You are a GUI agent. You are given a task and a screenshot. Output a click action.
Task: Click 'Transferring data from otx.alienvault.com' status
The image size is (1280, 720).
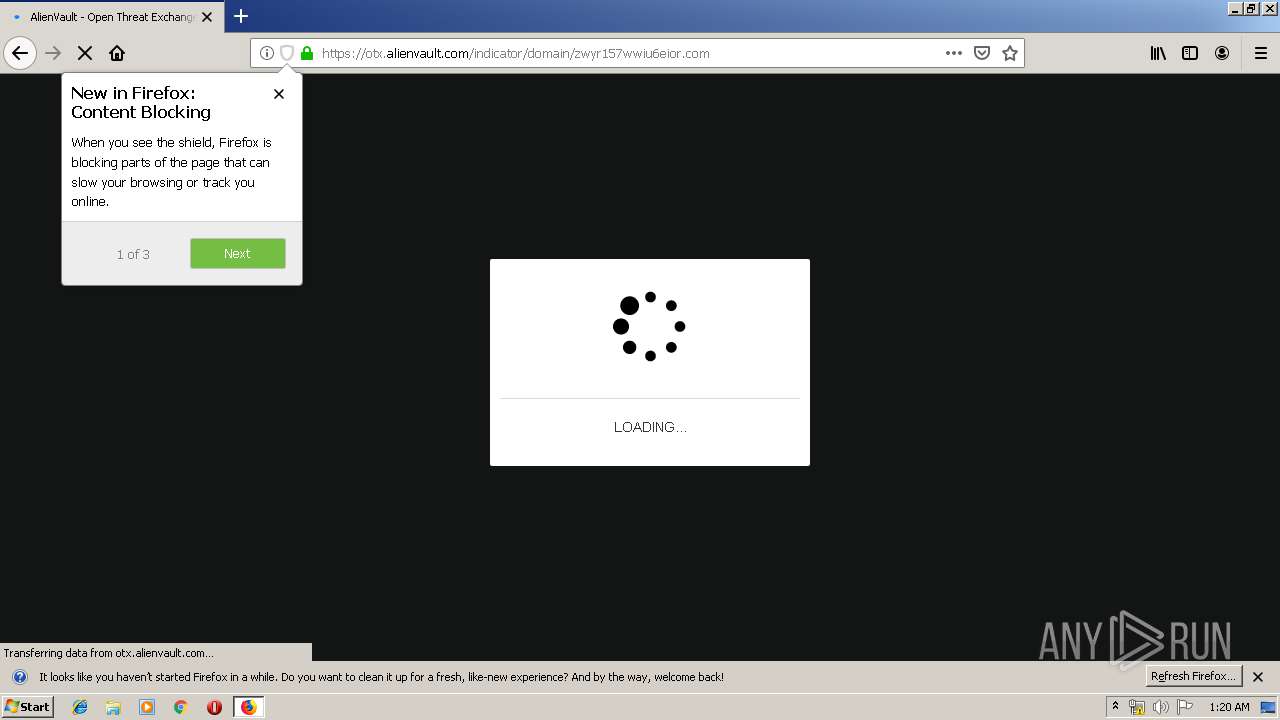tap(108, 653)
